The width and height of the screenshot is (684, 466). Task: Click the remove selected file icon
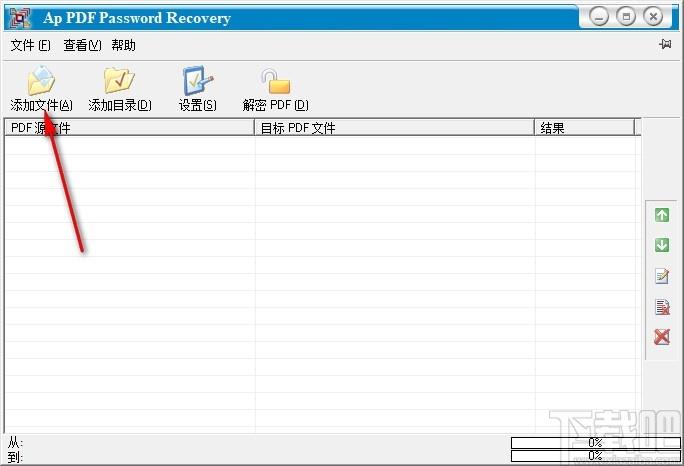pyautogui.click(x=662, y=307)
